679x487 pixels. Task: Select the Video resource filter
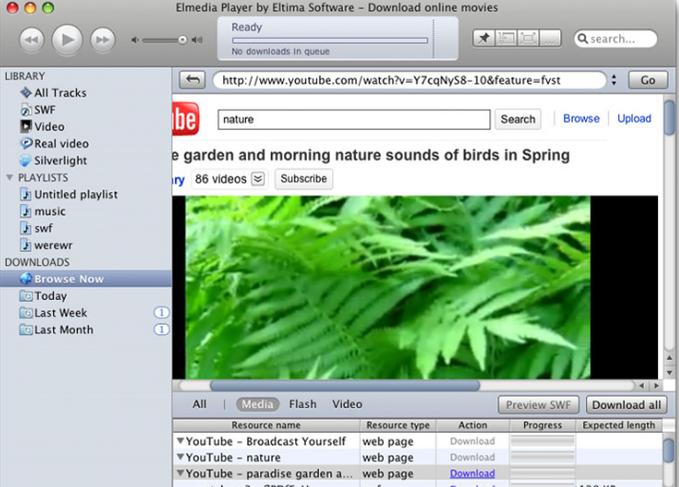[x=347, y=404]
